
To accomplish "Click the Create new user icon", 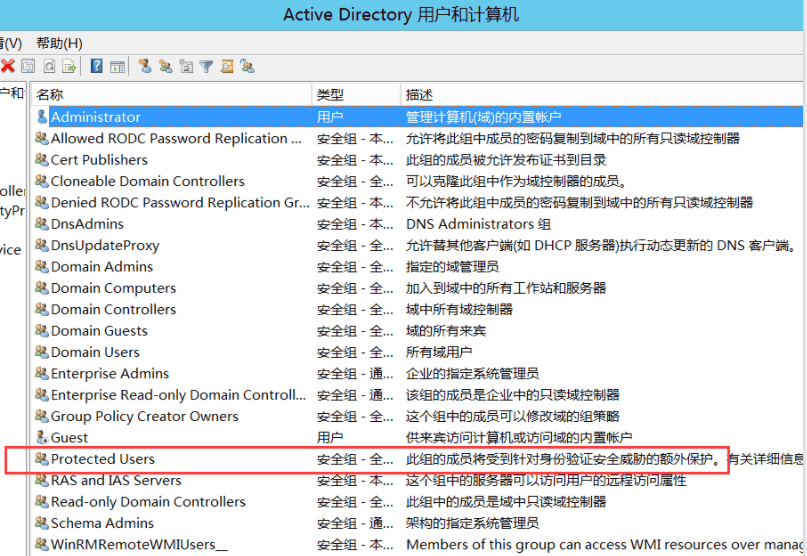I will point(145,66).
